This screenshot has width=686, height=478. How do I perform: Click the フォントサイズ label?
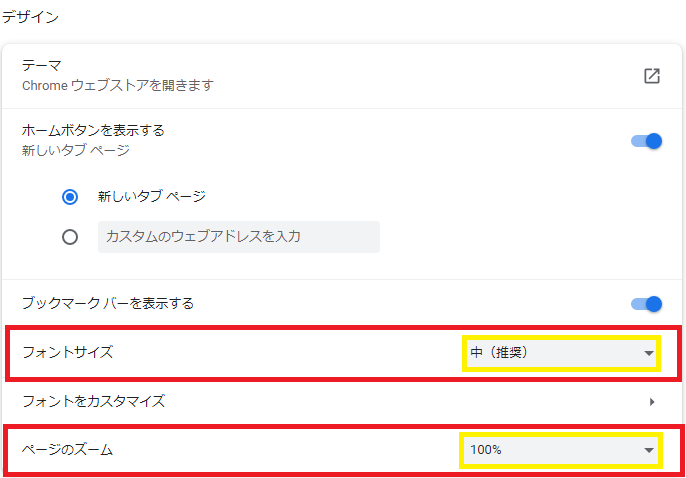pyautogui.click(x=68, y=352)
